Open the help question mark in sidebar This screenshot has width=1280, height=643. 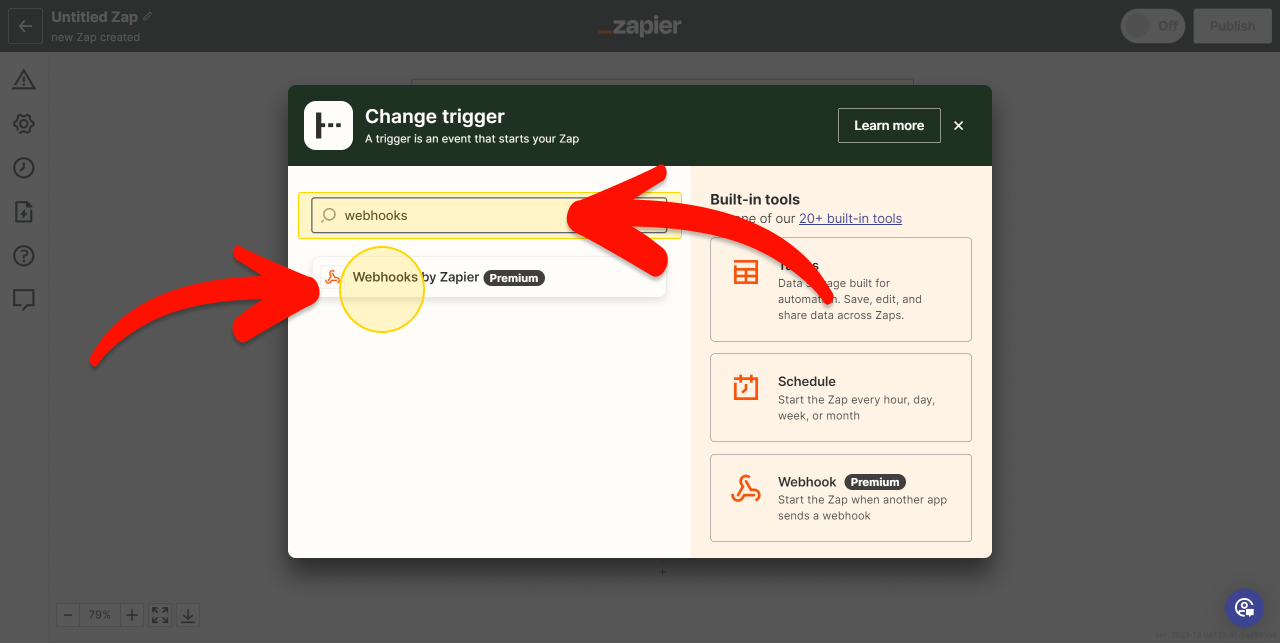pyautogui.click(x=24, y=256)
